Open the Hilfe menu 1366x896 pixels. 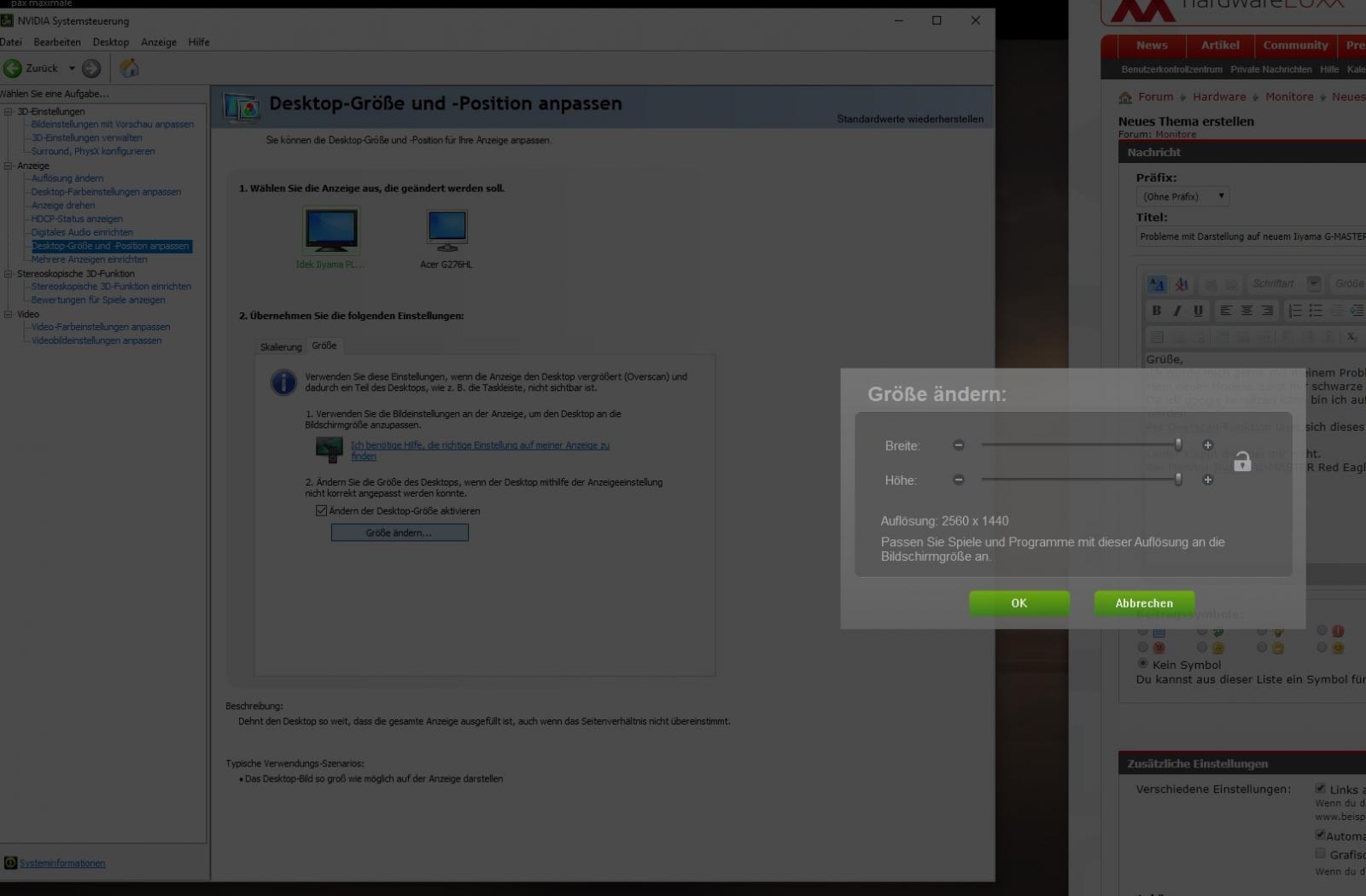[x=199, y=42]
